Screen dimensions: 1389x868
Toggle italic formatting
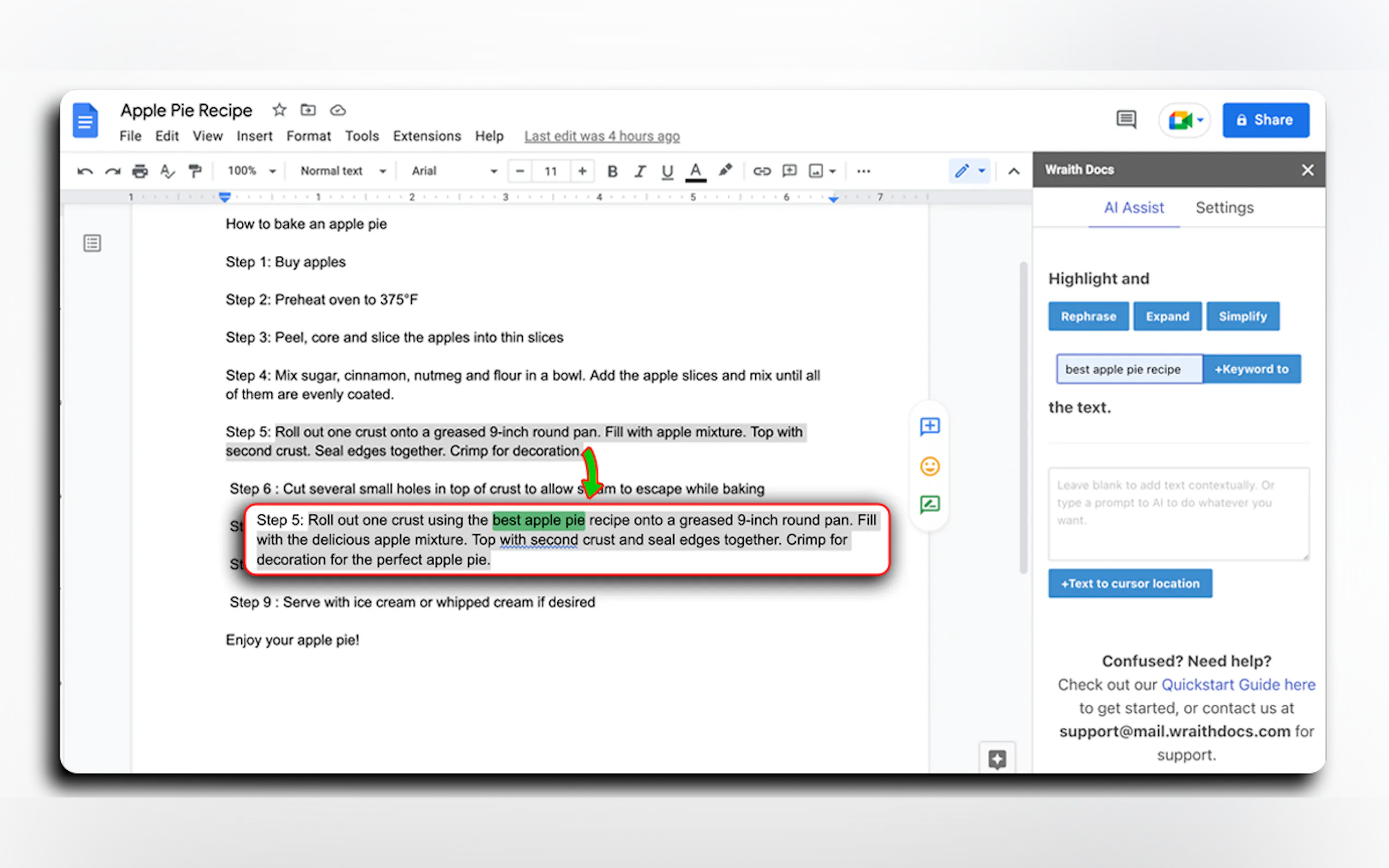coord(640,171)
